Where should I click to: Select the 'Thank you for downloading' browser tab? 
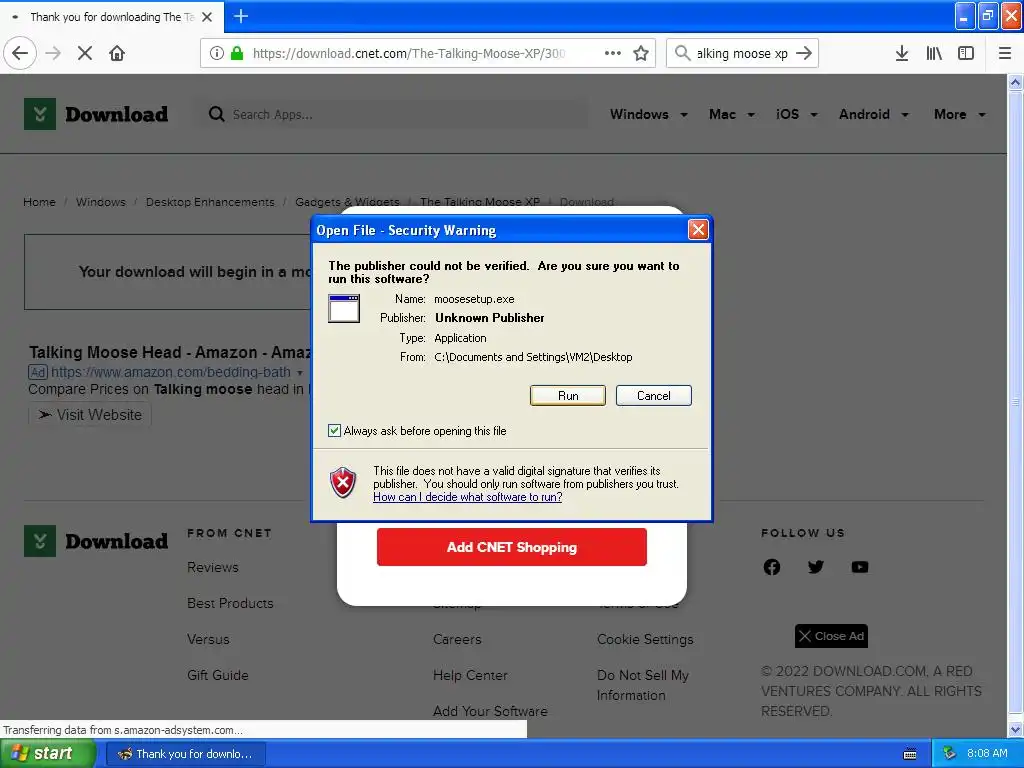[x=112, y=17]
